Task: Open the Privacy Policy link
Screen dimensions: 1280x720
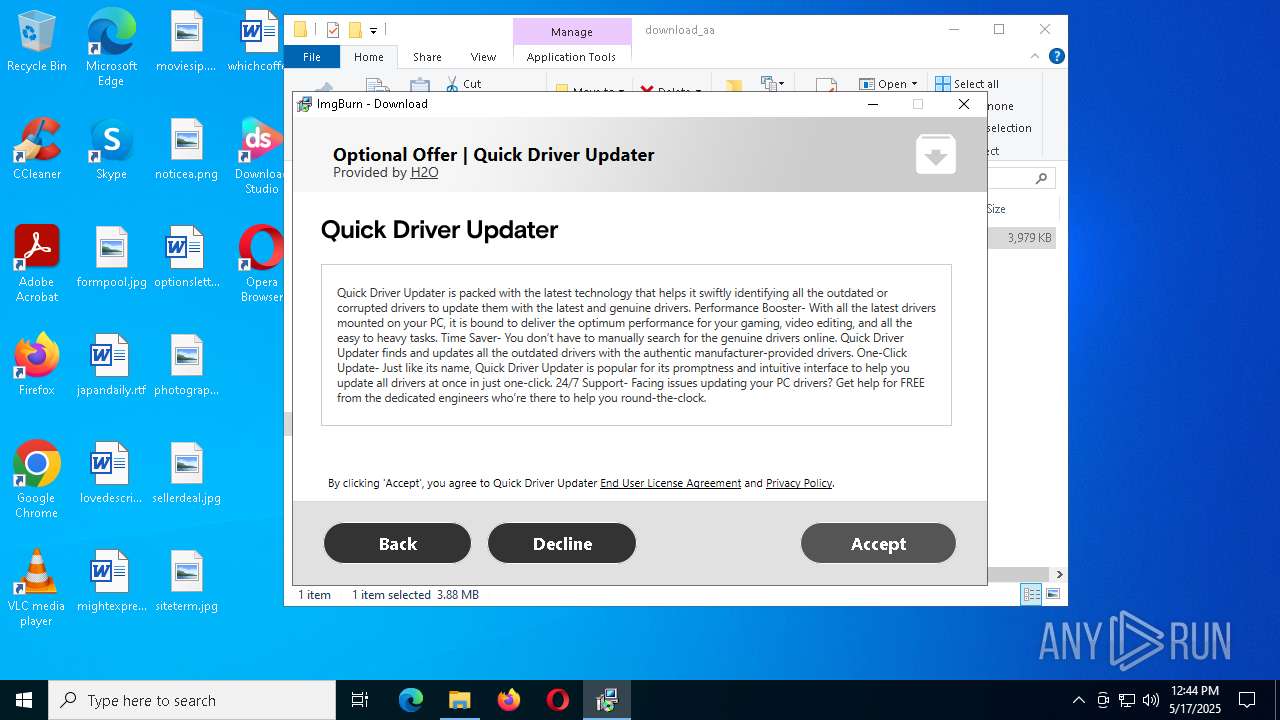Action: pos(799,483)
